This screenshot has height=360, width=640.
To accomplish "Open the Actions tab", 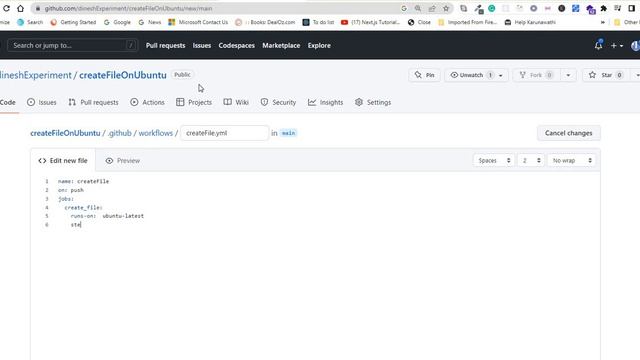I will pos(147,102).
